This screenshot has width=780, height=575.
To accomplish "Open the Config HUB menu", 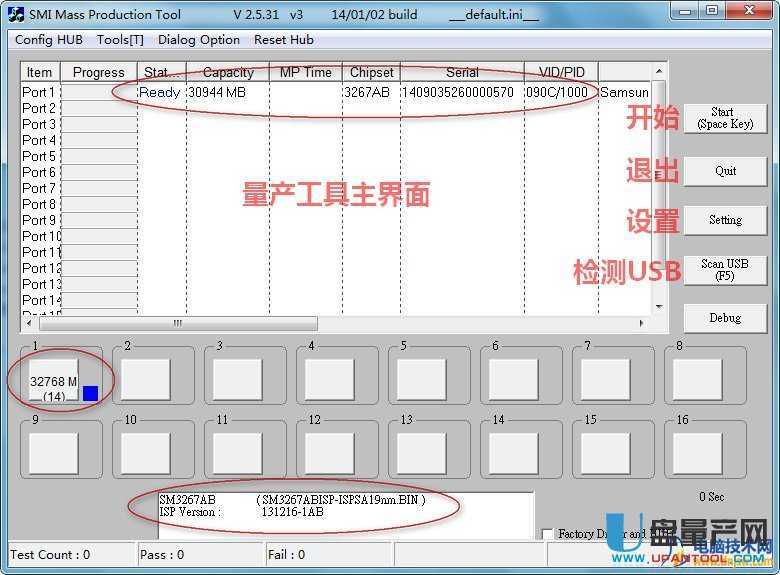I will pyautogui.click(x=48, y=39).
